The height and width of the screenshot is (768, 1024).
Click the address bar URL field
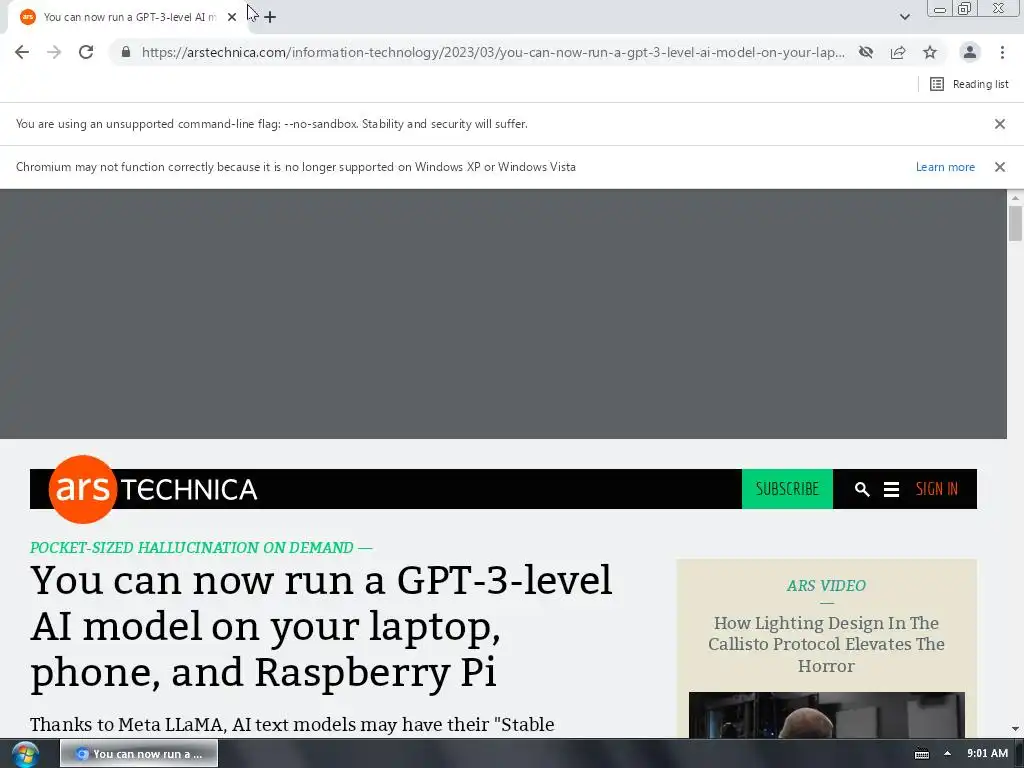(493, 52)
